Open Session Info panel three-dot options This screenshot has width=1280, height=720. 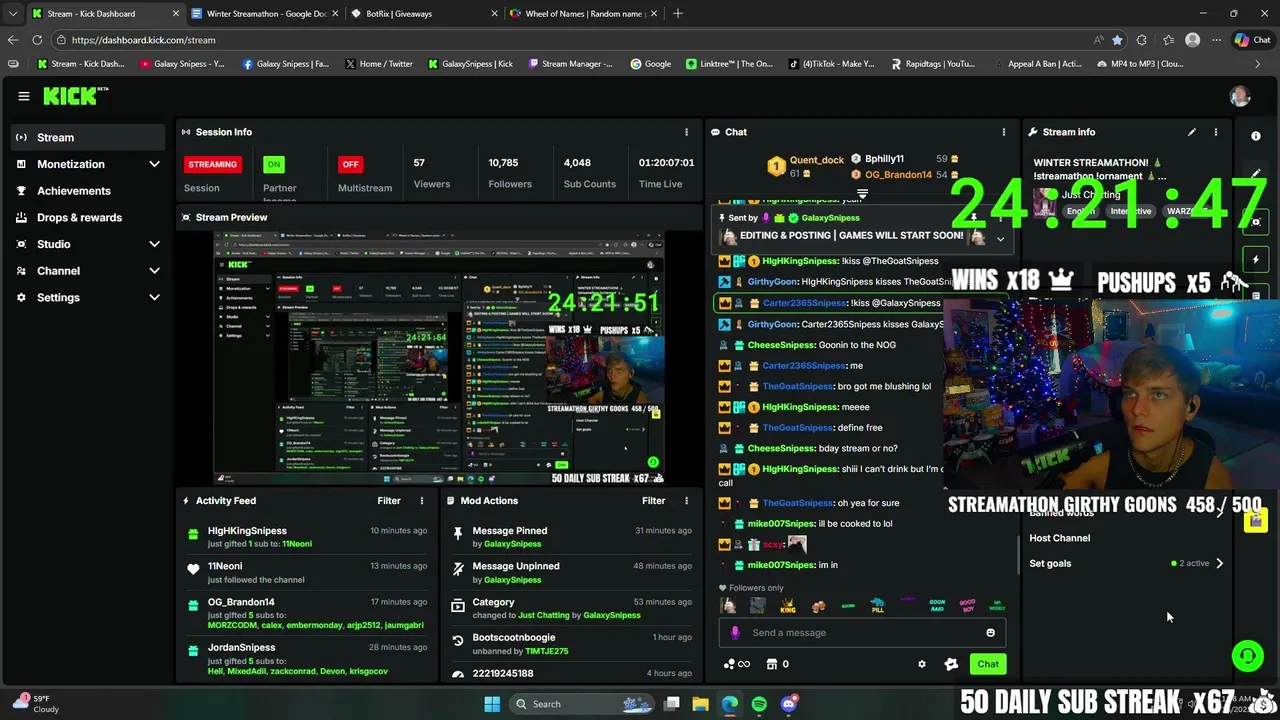point(686,132)
